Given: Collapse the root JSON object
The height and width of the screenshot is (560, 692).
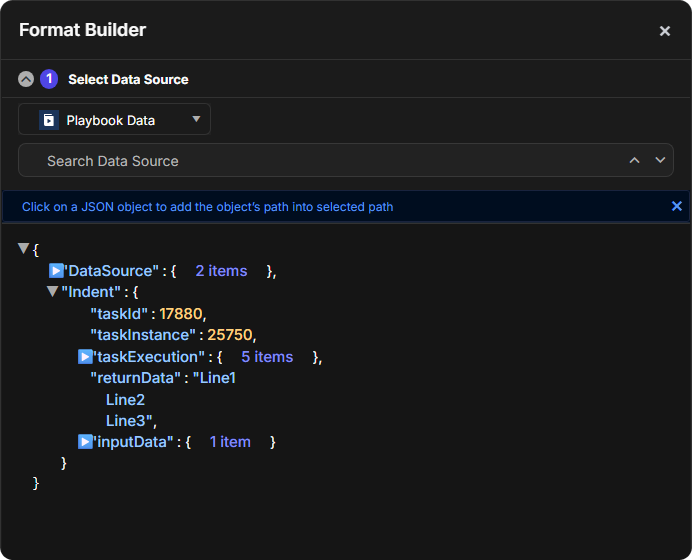Looking at the screenshot, I should point(23,248).
